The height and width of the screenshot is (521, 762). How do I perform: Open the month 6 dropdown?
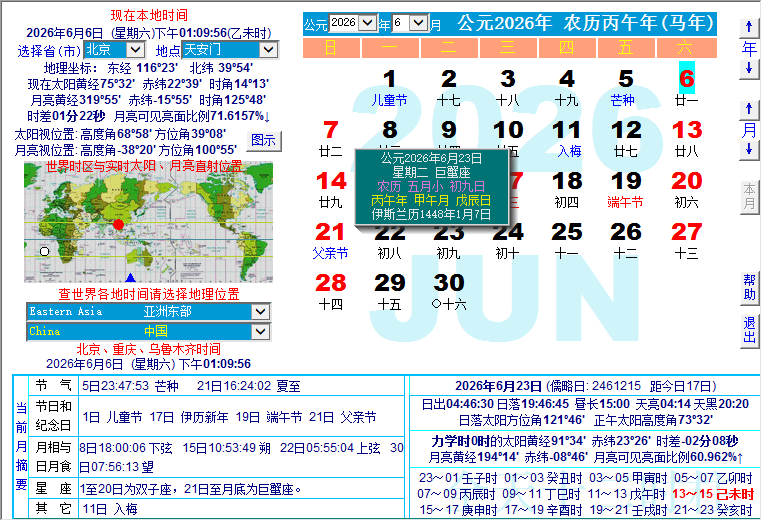(418, 22)
